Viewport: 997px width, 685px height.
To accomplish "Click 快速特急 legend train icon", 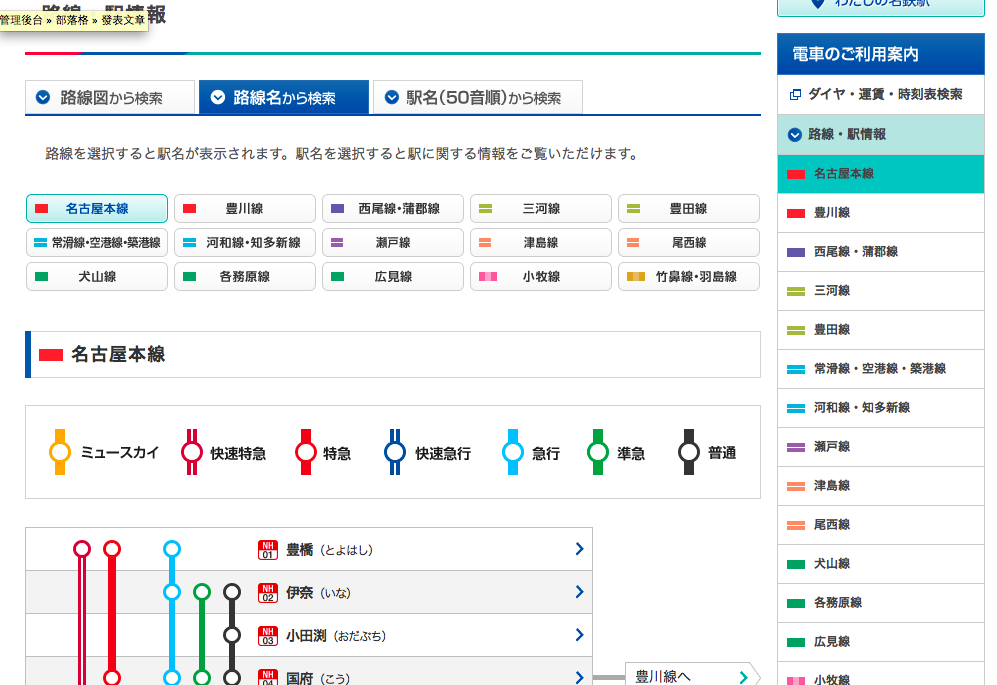I will click(191, 452).
